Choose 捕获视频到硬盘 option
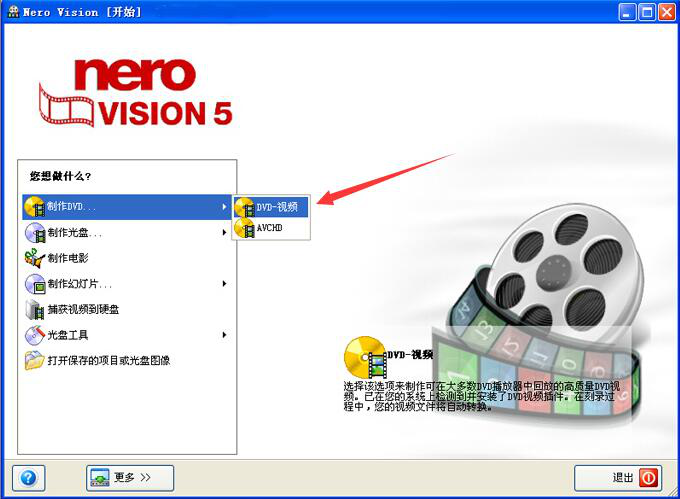 coord(127,309)
